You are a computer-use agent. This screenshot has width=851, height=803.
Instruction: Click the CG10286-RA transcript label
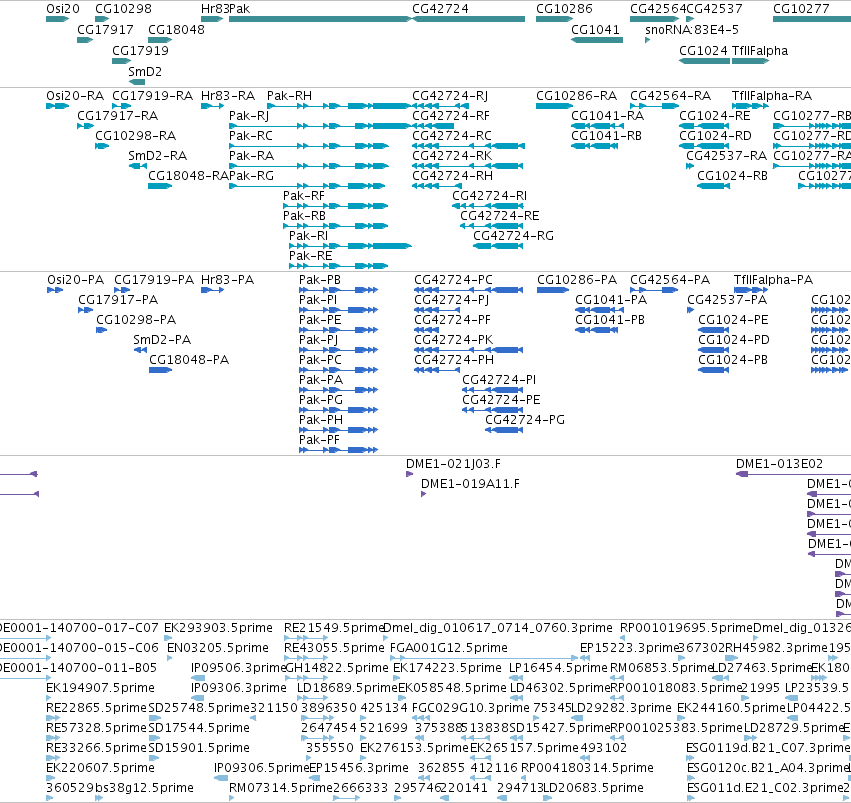click(576, 95)
